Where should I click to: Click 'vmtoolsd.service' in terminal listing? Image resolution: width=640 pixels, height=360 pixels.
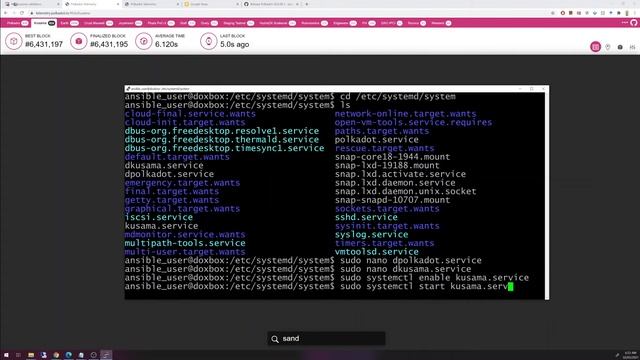(x=376, y=251)
